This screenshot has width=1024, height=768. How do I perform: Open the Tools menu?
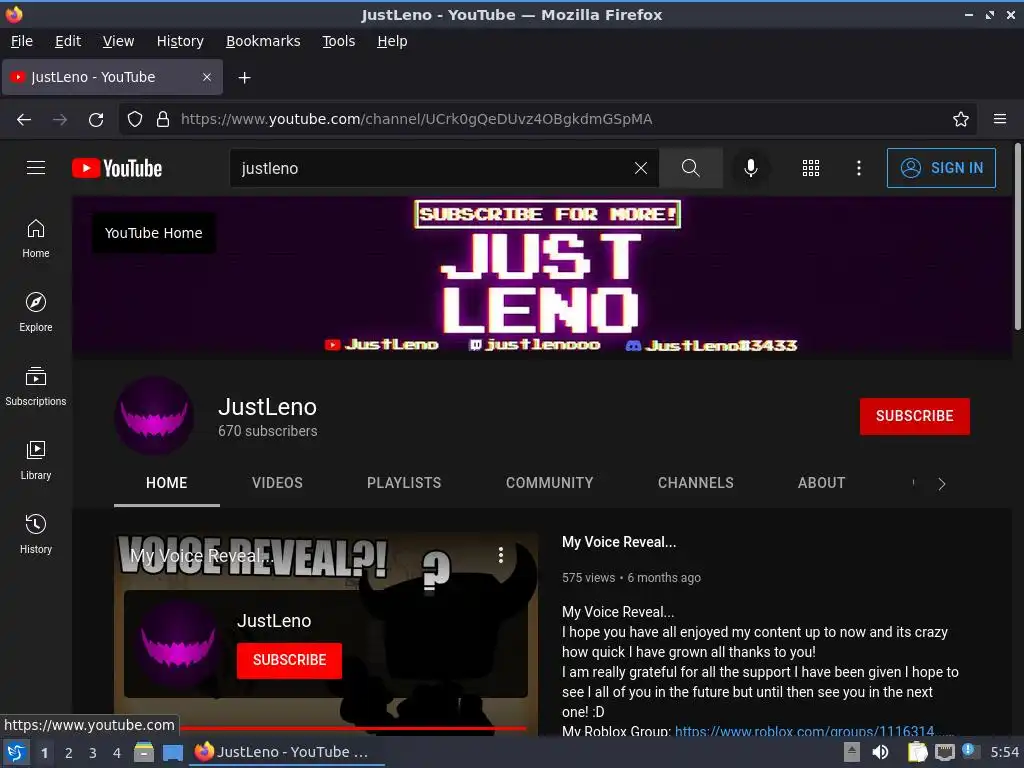[x=338, y=41]
